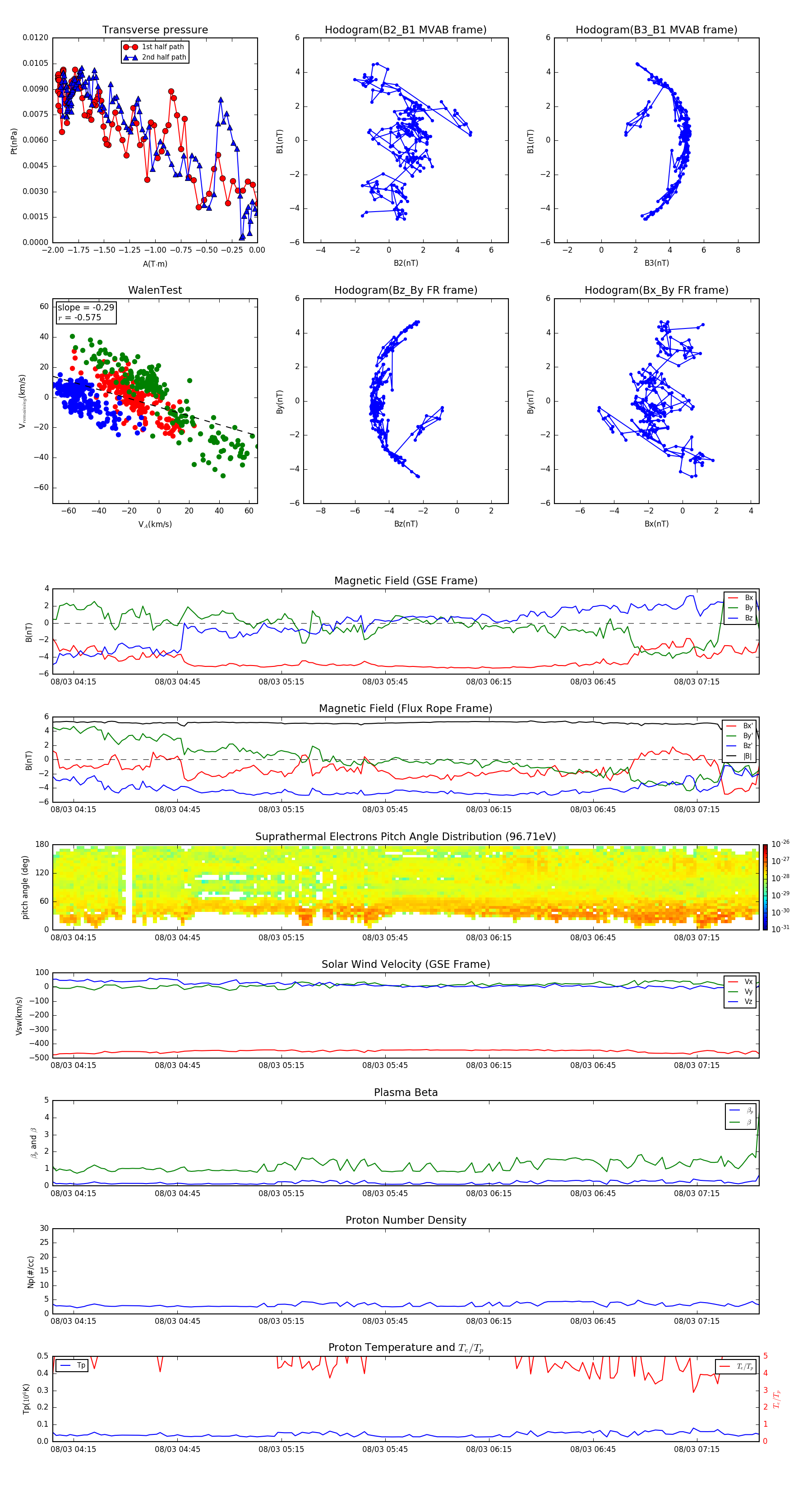Click 'Magnetic Field (GSE Frame)' title

tap(406, 581)
